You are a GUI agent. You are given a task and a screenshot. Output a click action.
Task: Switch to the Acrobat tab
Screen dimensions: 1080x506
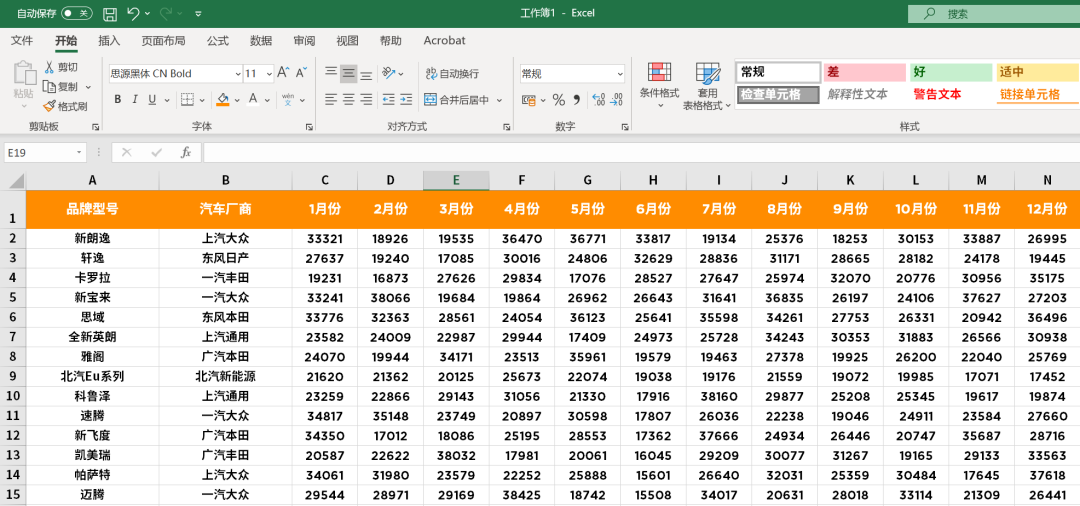coord(444,41)
